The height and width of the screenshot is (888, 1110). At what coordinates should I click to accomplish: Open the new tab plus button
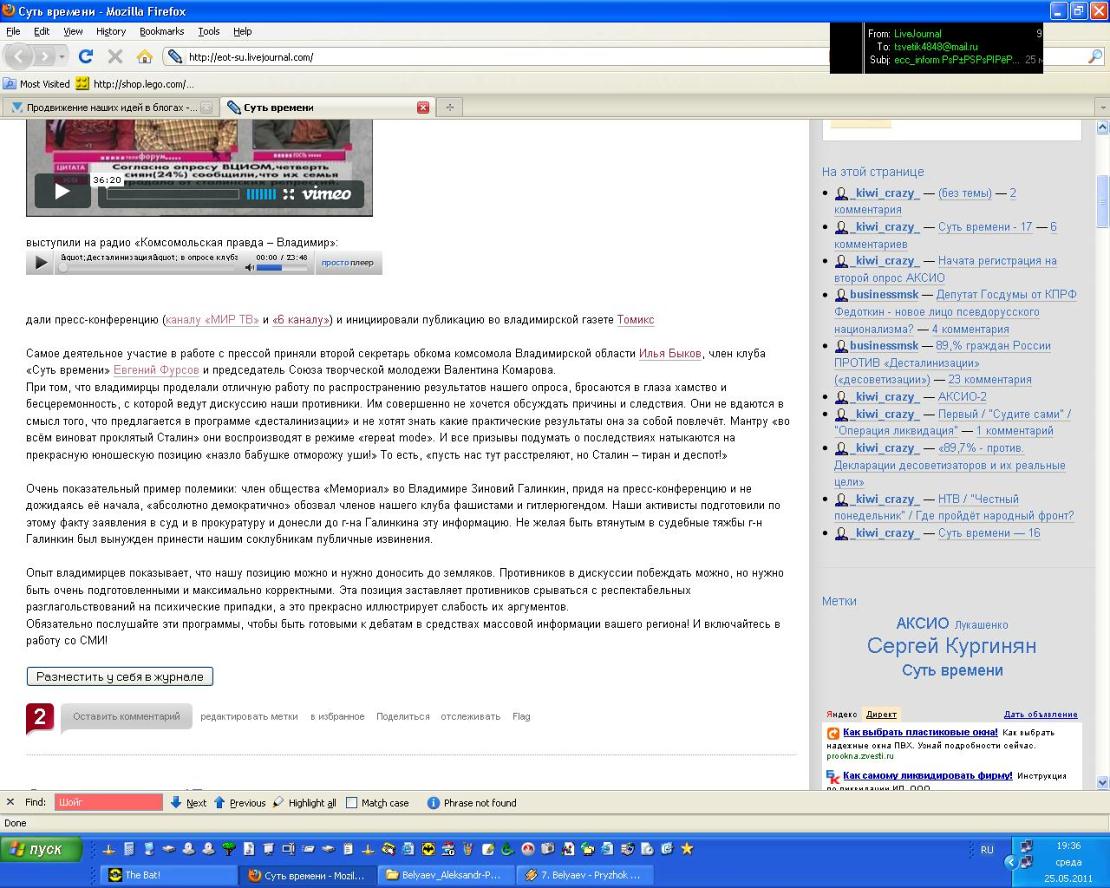450,108
